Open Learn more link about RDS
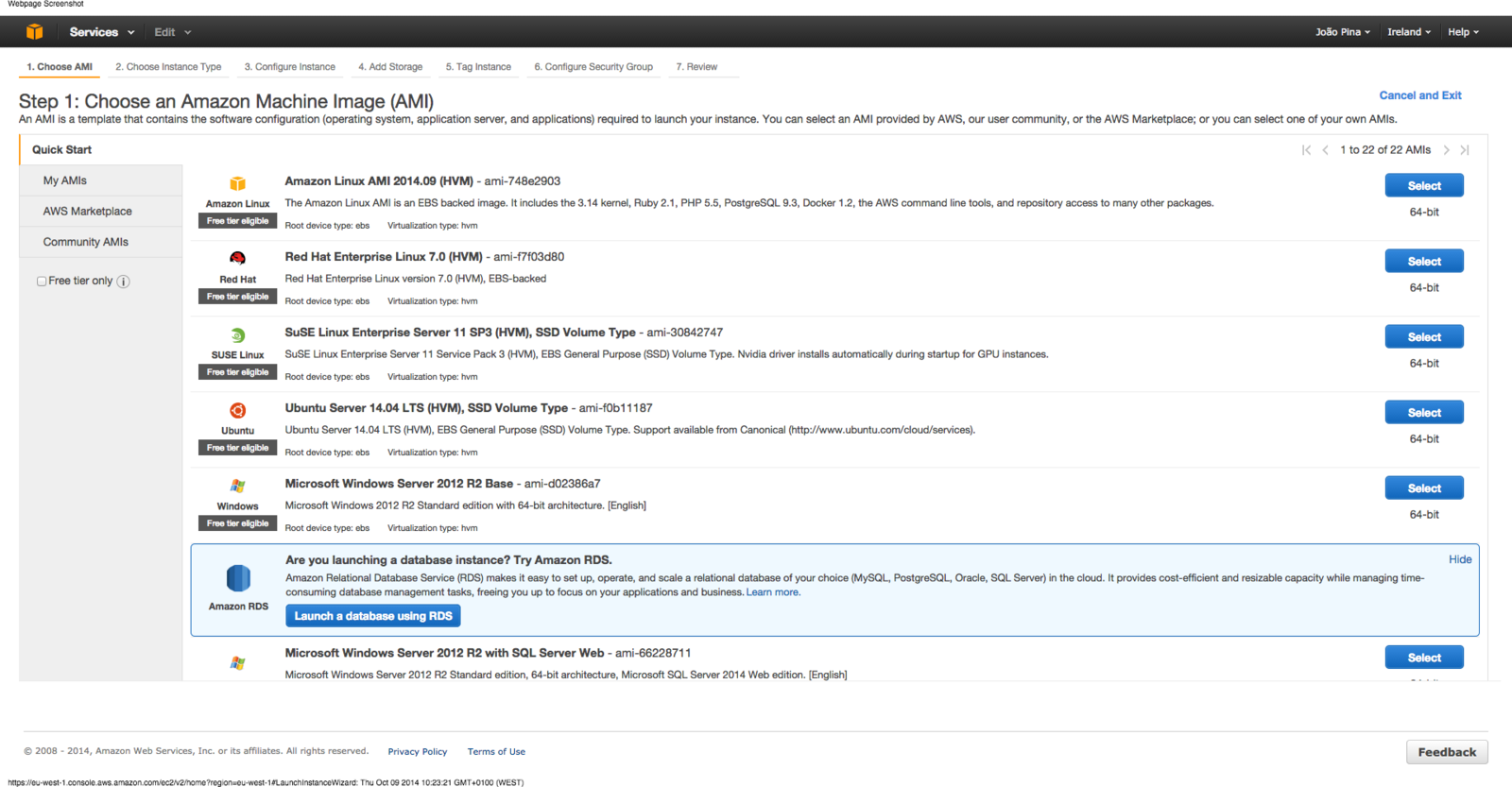Screen dimensions: 1512x787 [773, 592]
